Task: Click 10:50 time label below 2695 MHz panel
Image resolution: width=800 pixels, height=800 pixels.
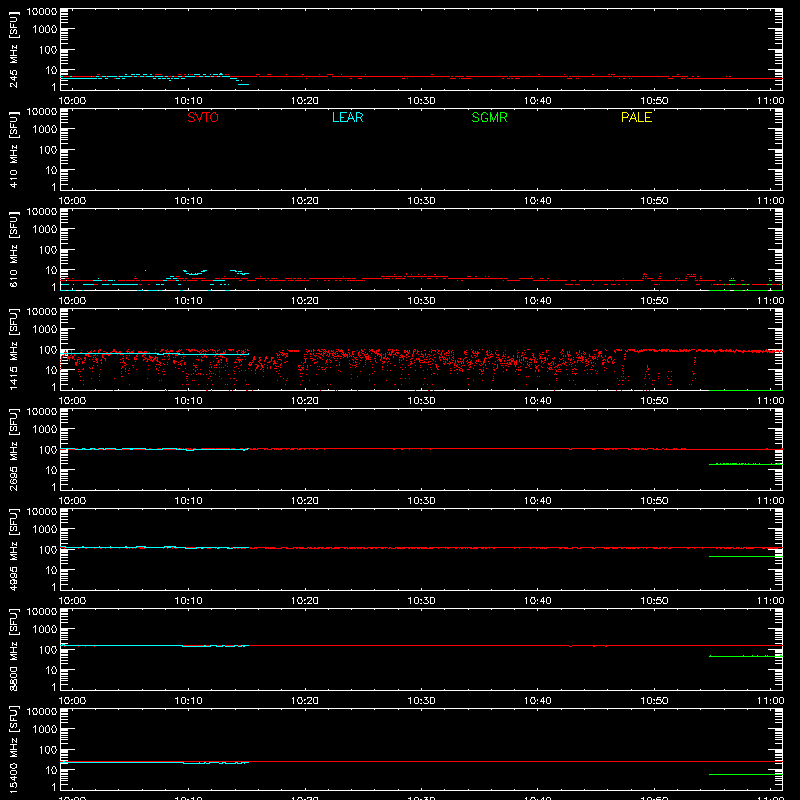Action: [x=654, y=501]
